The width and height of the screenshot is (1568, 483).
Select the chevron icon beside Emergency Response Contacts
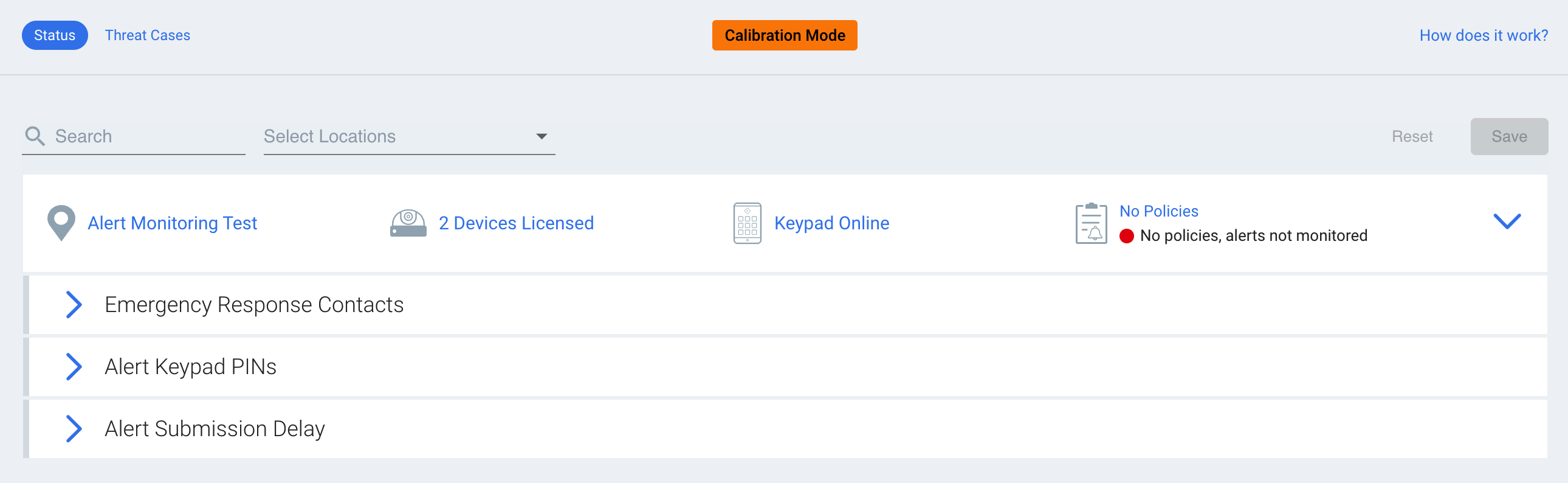[x=74, y=305]
